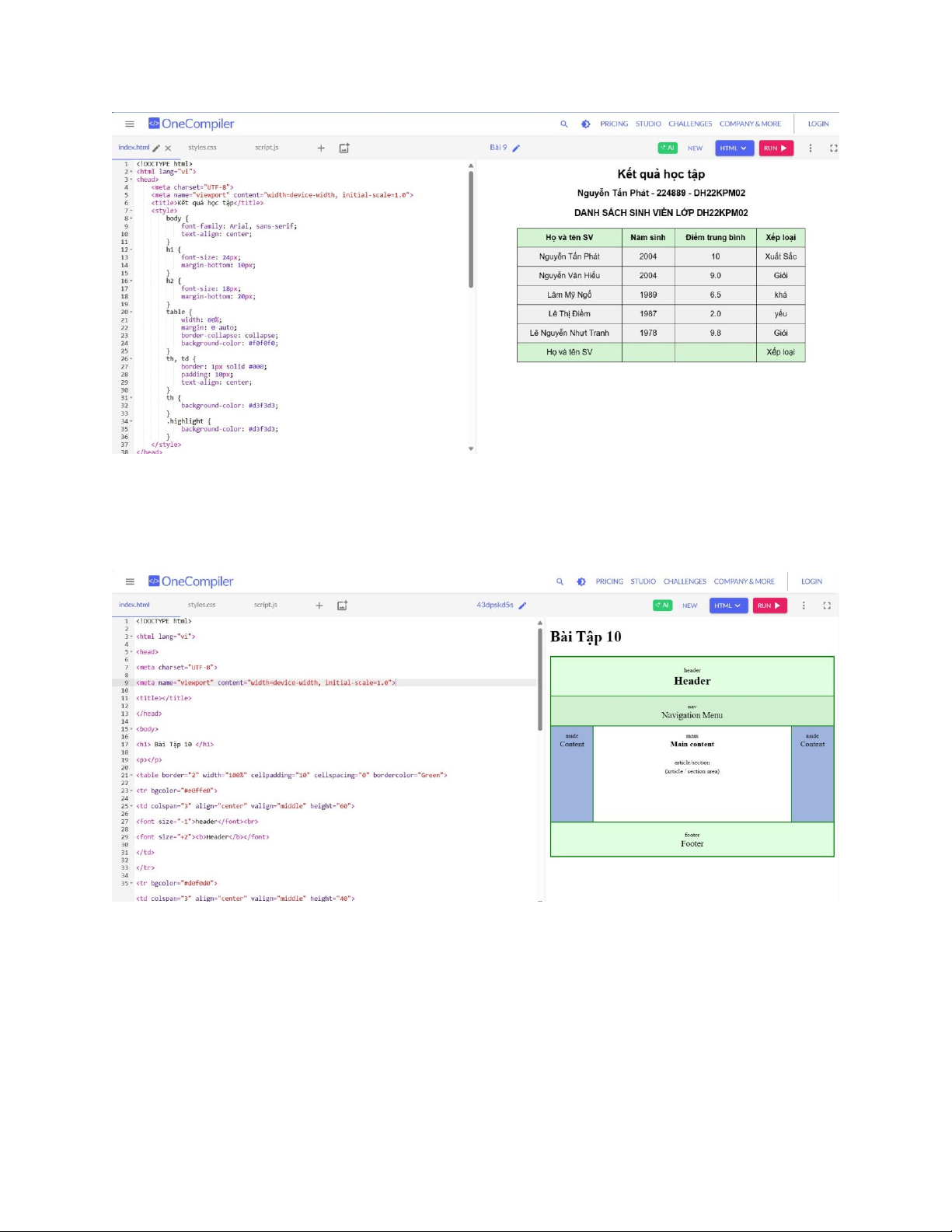
Task: Click the search icon in the Bài 9 screenshot
Action: coord(564,124)
